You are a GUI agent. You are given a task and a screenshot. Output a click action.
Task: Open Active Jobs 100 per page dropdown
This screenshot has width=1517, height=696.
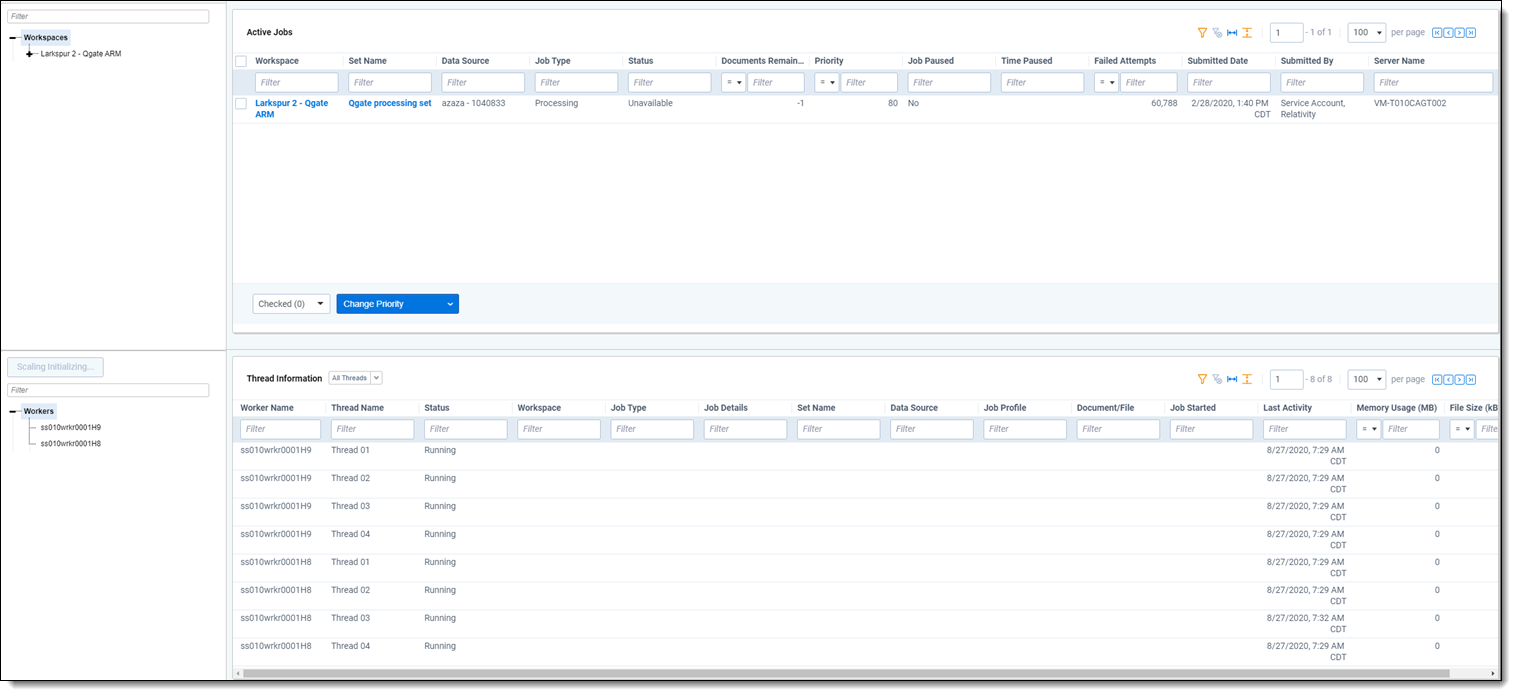[1366, 33]
